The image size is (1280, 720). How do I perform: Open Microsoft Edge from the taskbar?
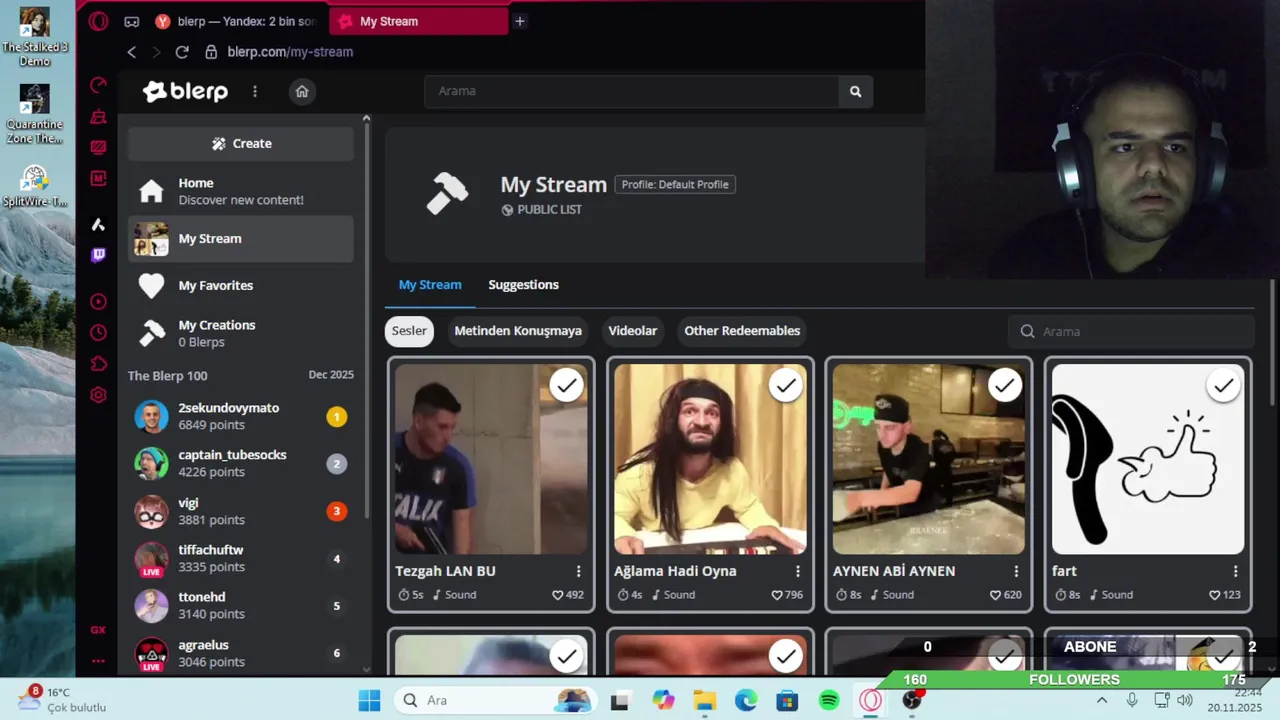(746, 700)
